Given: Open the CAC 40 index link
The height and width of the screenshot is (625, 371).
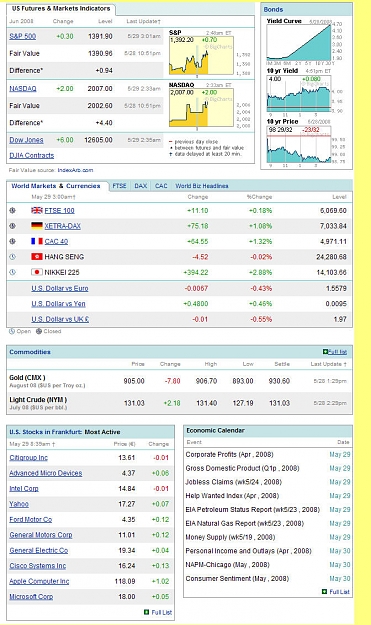Looking at the screenshot, I should click(56, 242).
